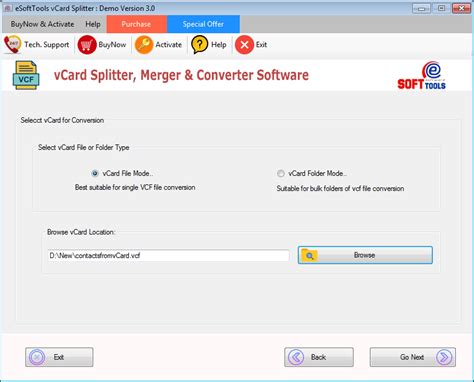The height and width of the screenshot is (382, 474).
Task: Click the folder search icon on Browse button
Action: pyautogui.click(x=309, y=255)
